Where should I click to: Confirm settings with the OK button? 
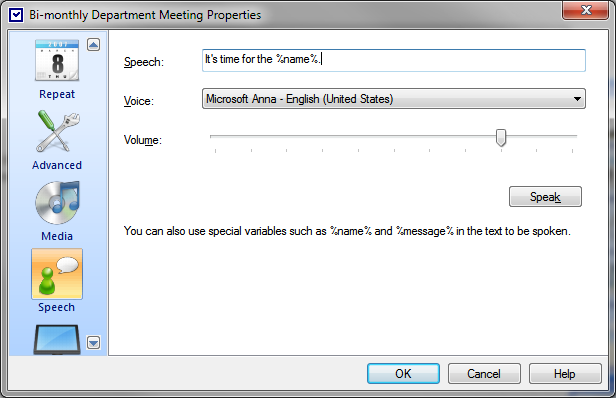[403, 373]
